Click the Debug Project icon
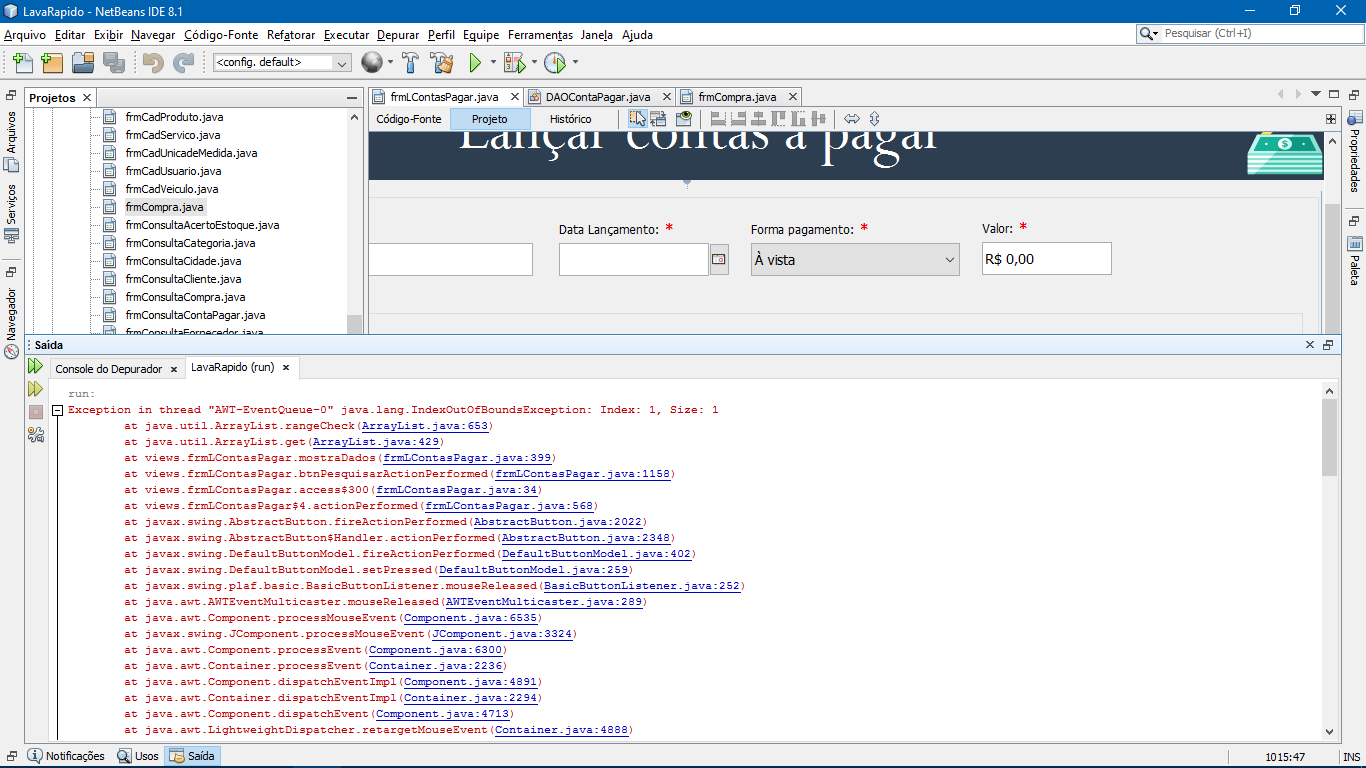1366x768 pixels. pos(514,62)
